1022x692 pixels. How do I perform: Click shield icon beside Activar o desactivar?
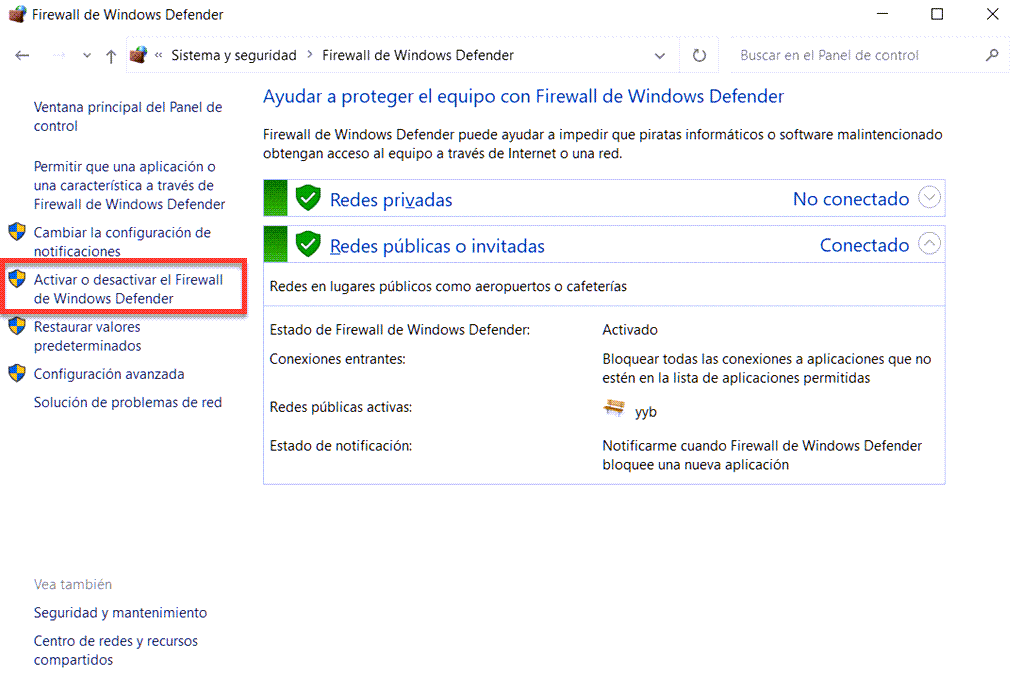(17, 279)
